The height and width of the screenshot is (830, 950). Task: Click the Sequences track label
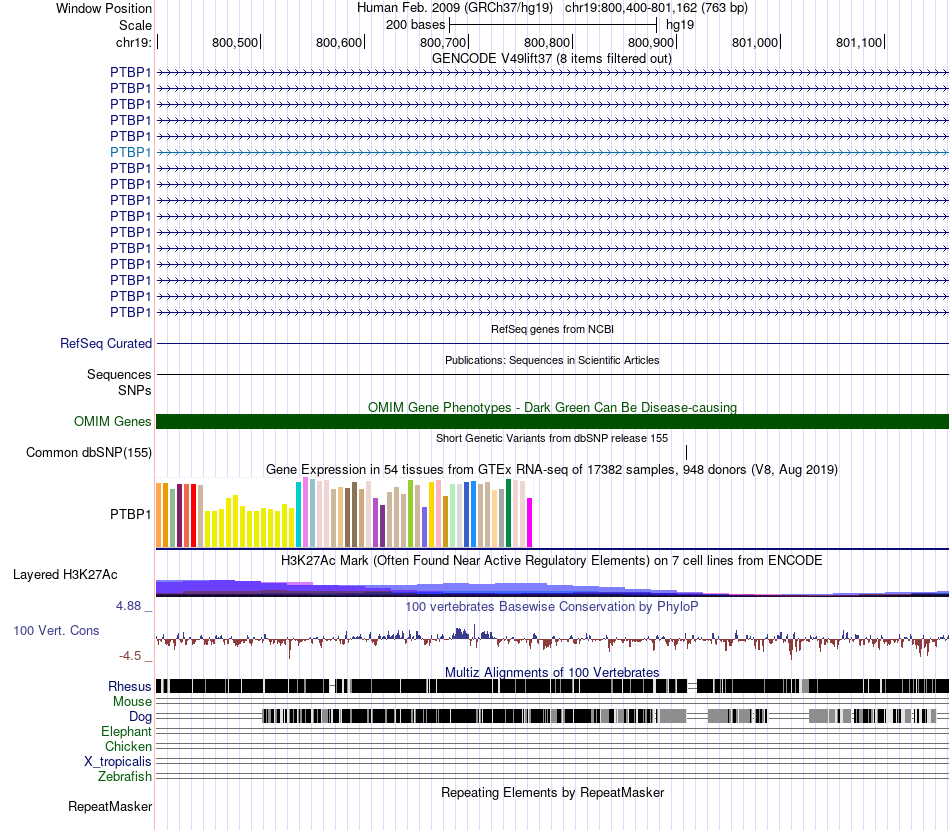pyautogui.click(x=119, y=374)
